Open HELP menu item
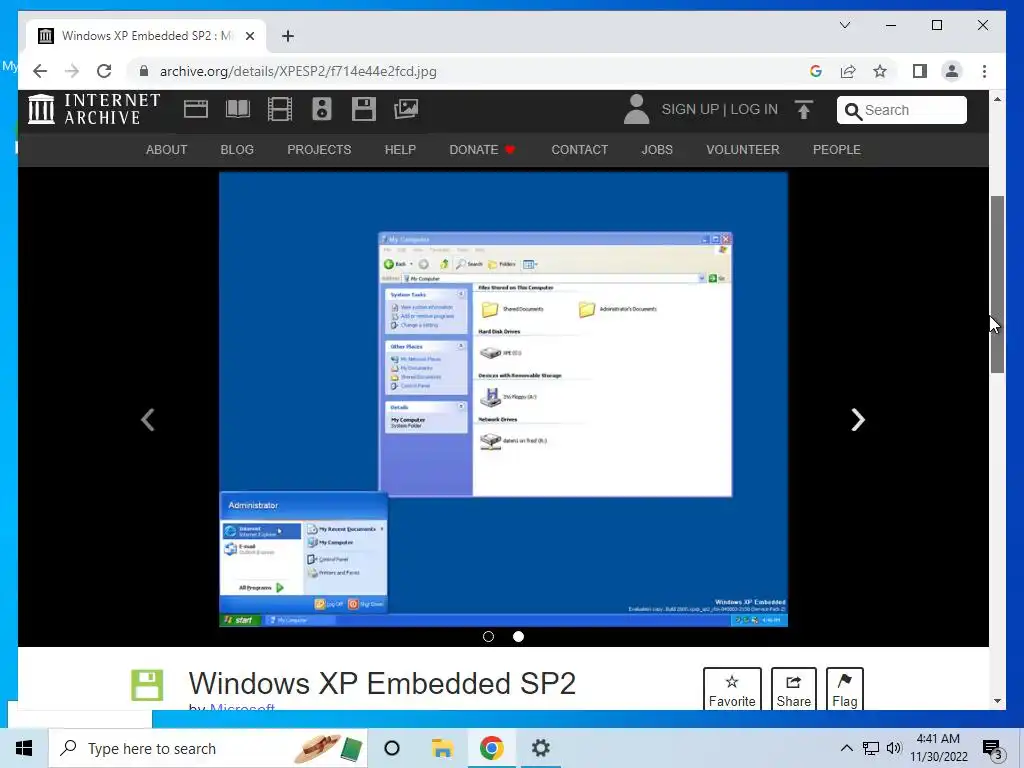The height and width of the screenshot is (768, 1024). tap(400, 150)
